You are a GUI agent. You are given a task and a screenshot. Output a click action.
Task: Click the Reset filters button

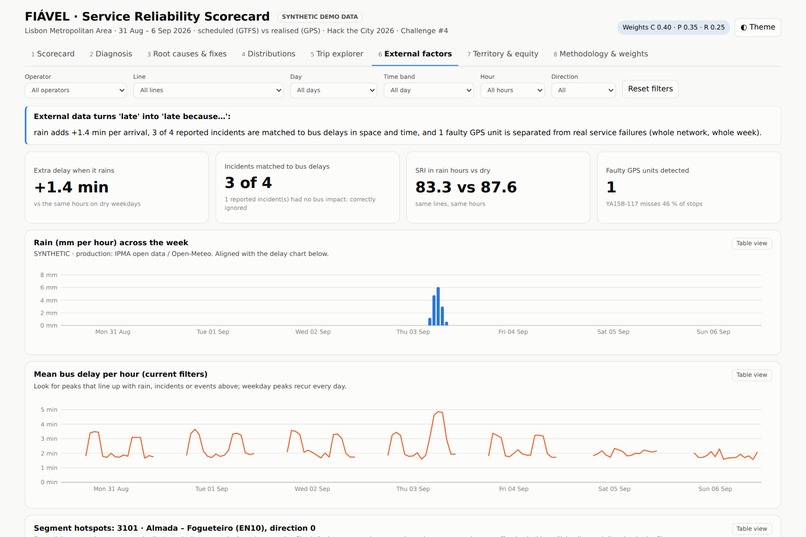click(x=650, y=89)
